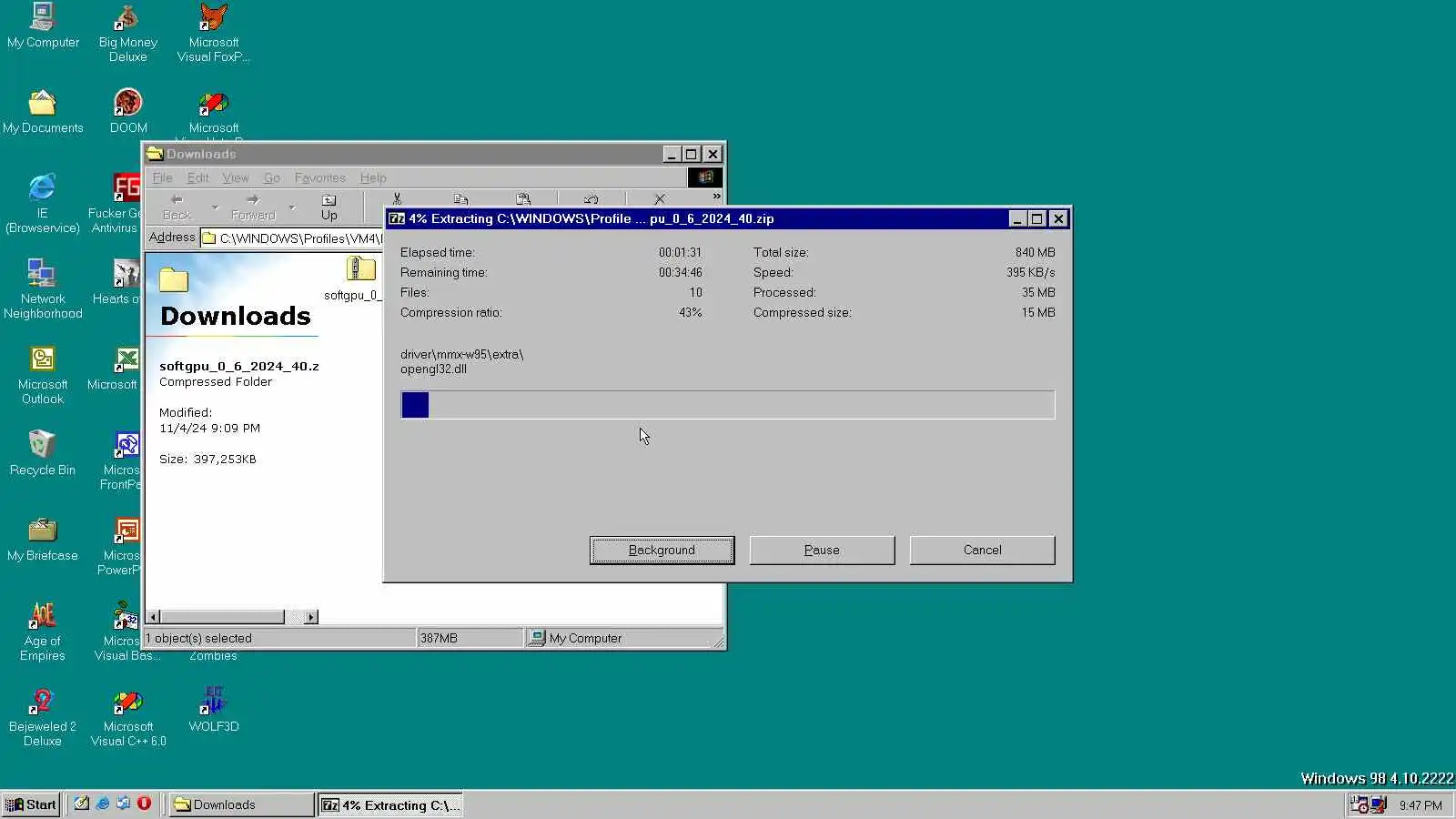Click the extraction progress bar
Screen dimensions: 1456x819
728,405
